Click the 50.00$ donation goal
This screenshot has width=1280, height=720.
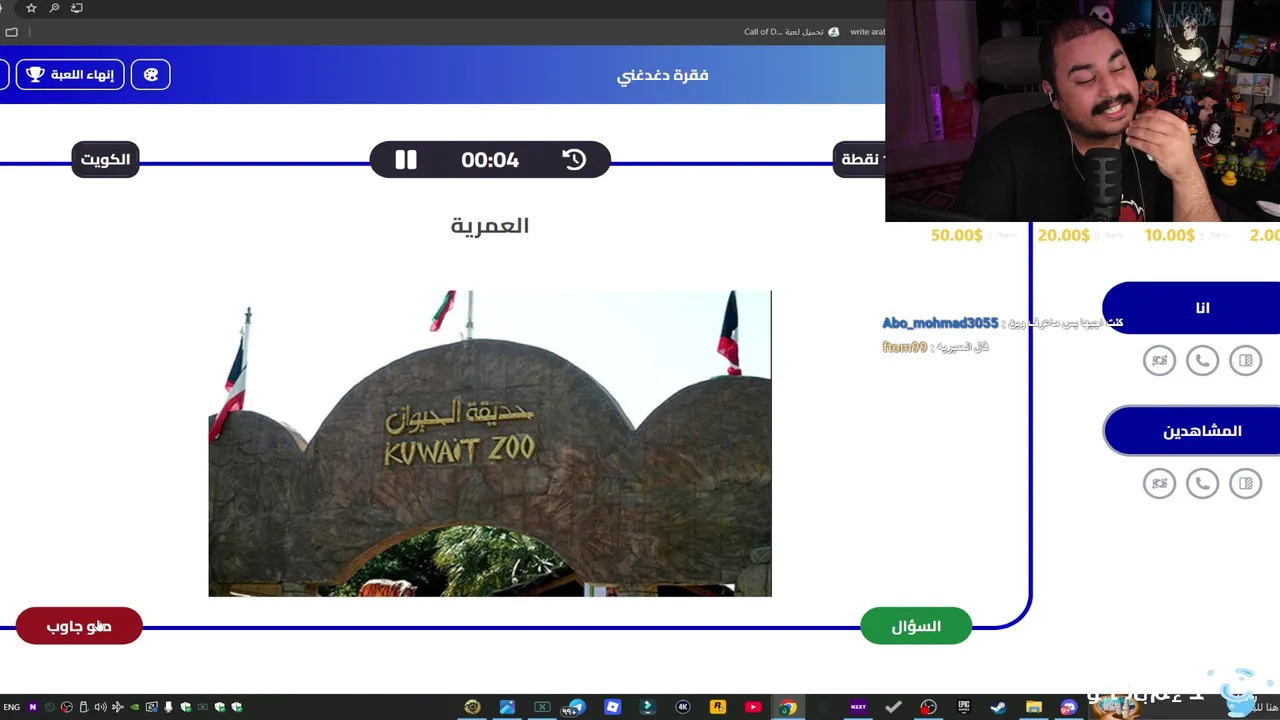click(957, 235)
